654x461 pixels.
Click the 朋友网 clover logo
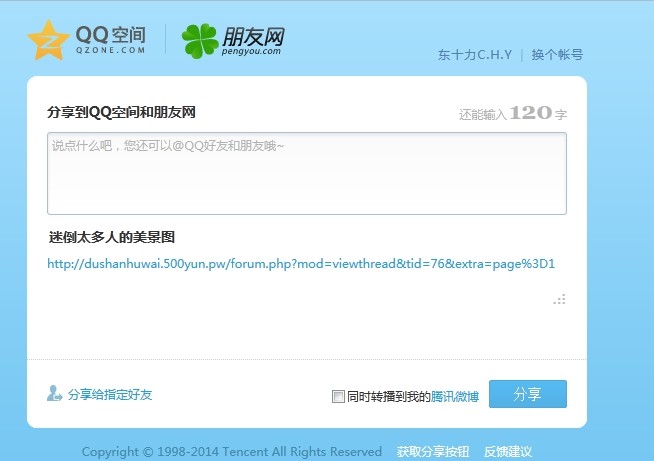[x=200, y=40]
